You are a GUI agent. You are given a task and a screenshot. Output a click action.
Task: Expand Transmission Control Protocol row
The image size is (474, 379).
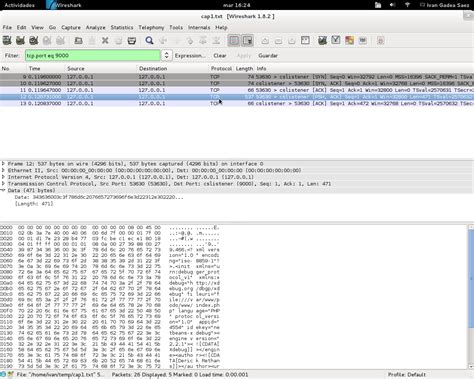pyautogui.click(x=3, y=184)
